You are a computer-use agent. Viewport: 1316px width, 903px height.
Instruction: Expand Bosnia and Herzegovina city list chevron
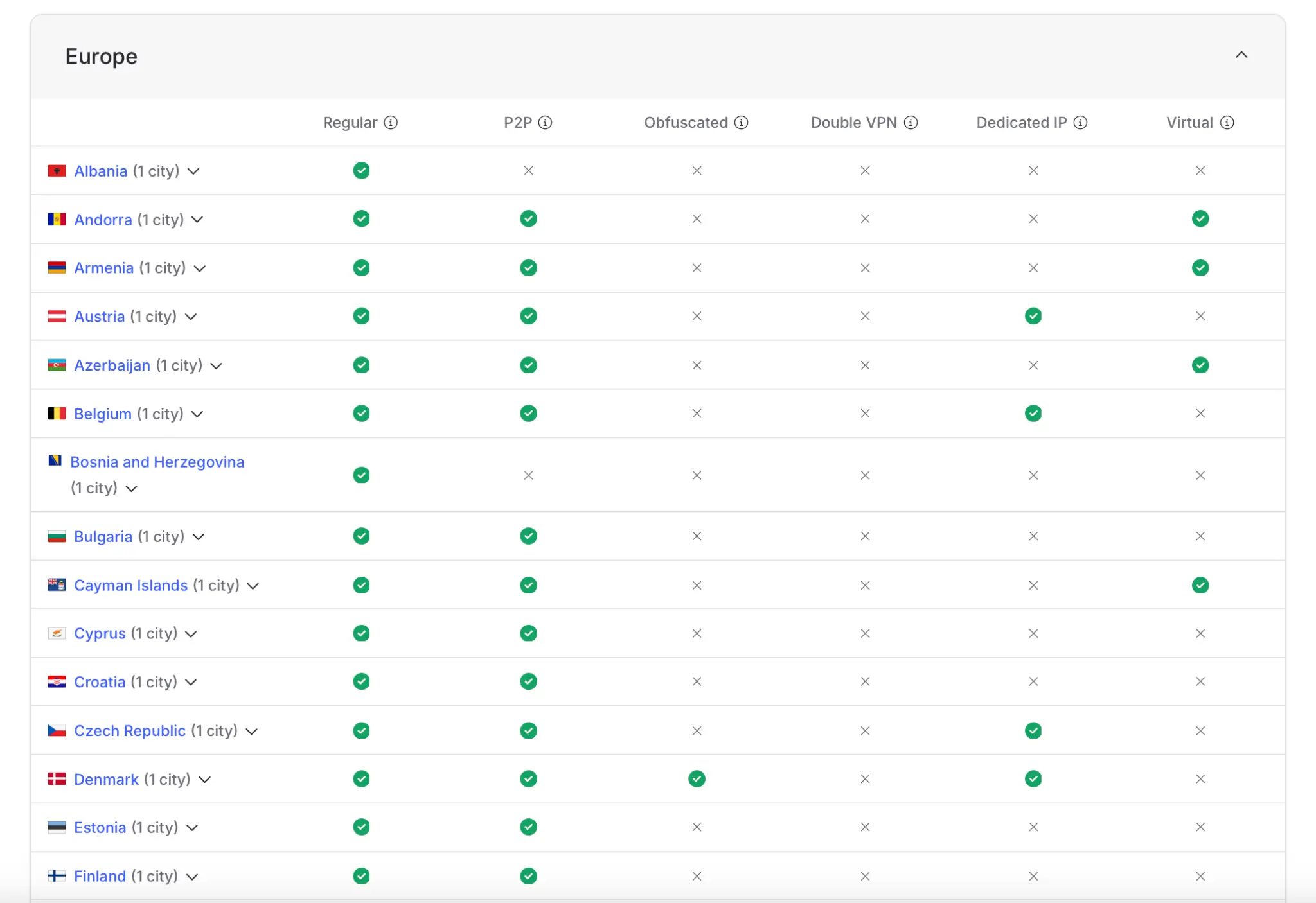(132, 489)
